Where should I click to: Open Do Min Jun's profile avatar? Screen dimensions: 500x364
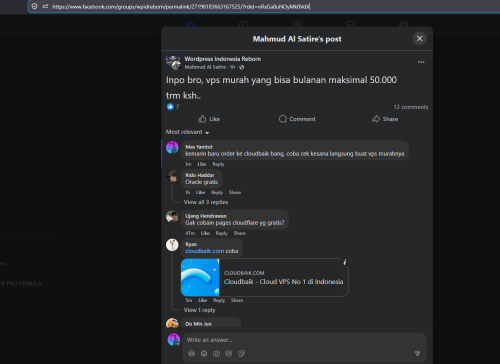tap(172, 323)
